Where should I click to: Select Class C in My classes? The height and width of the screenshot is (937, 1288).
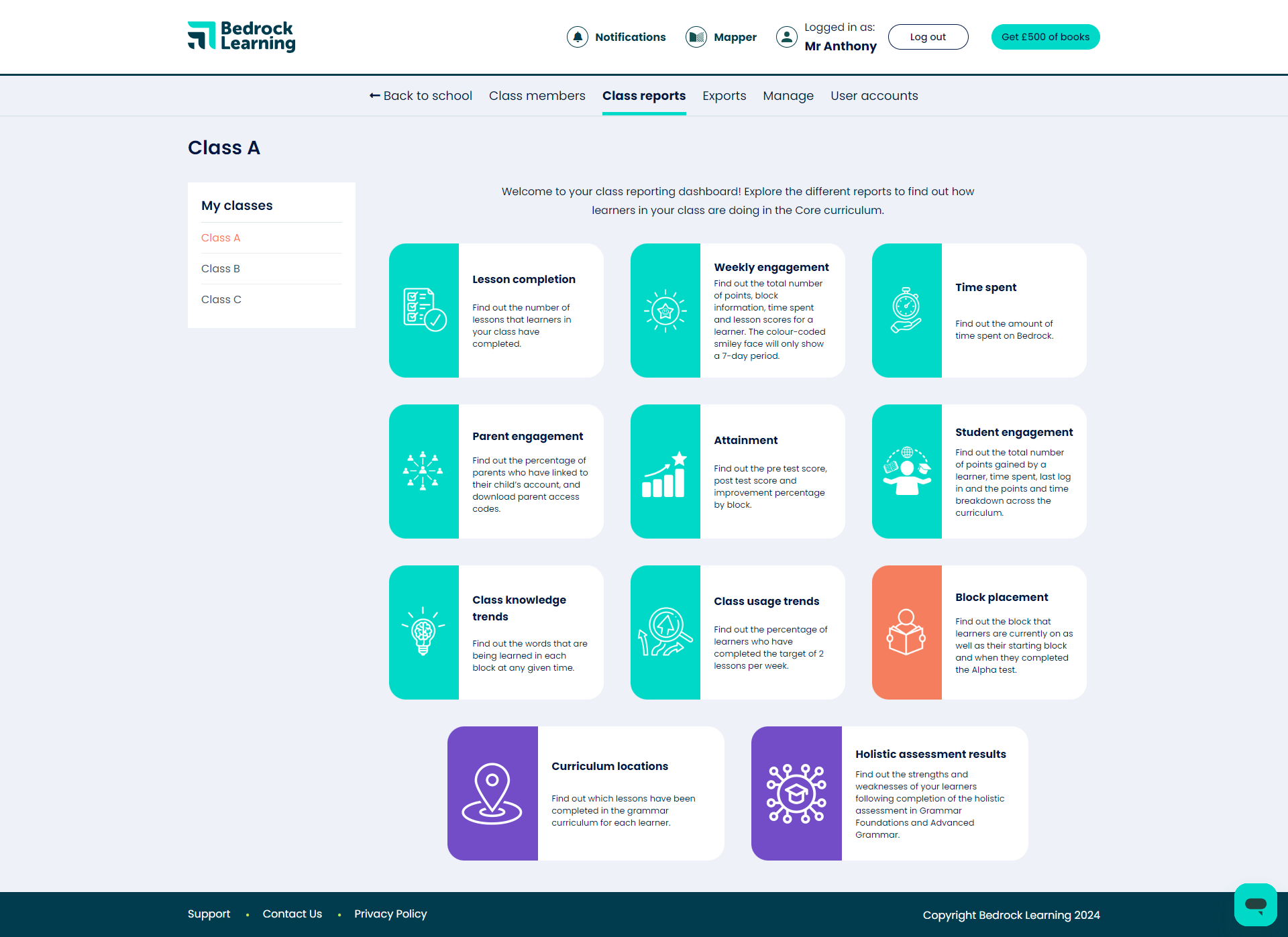point(221,299)
